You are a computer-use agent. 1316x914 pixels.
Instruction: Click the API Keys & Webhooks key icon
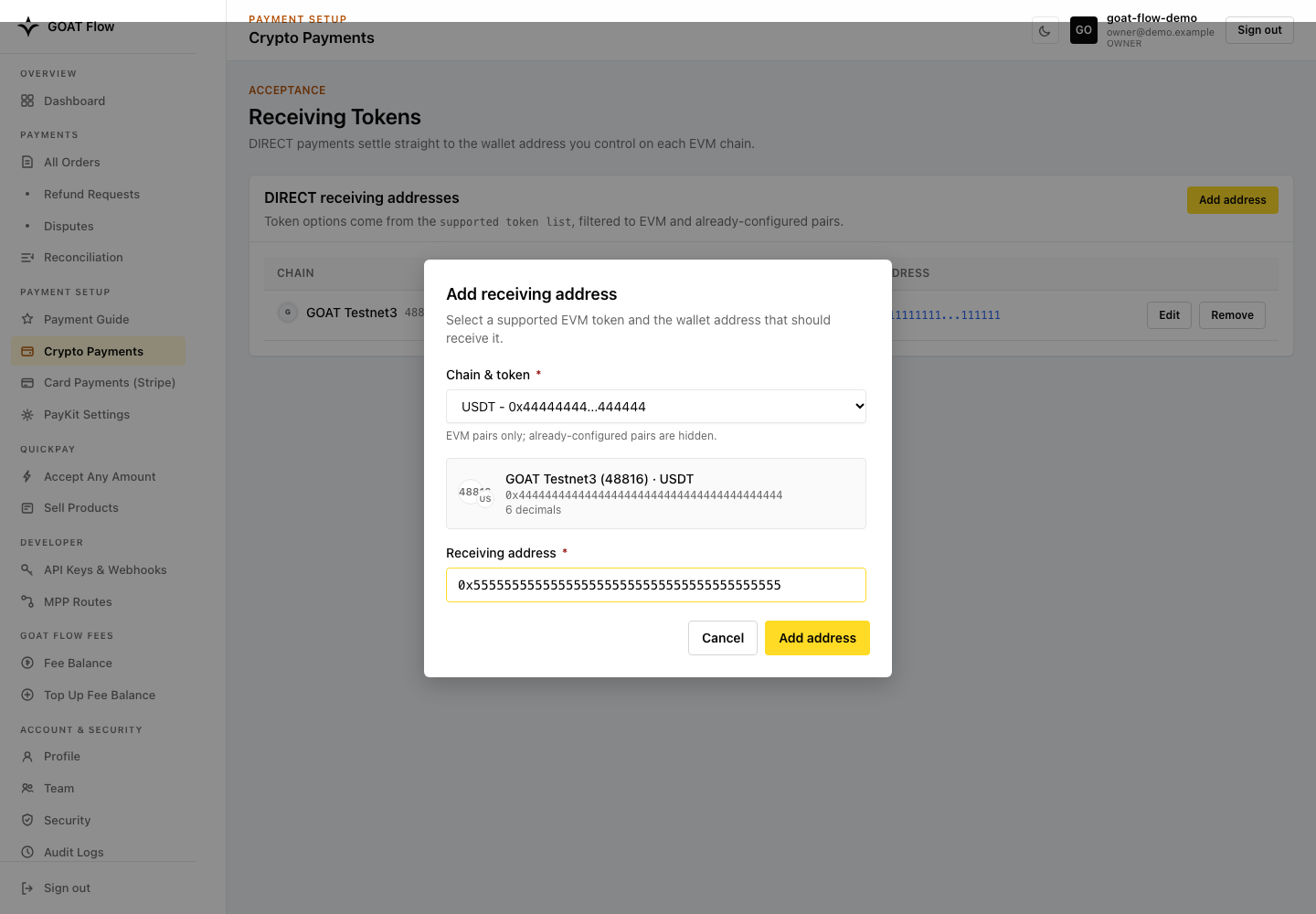point(27,570)
